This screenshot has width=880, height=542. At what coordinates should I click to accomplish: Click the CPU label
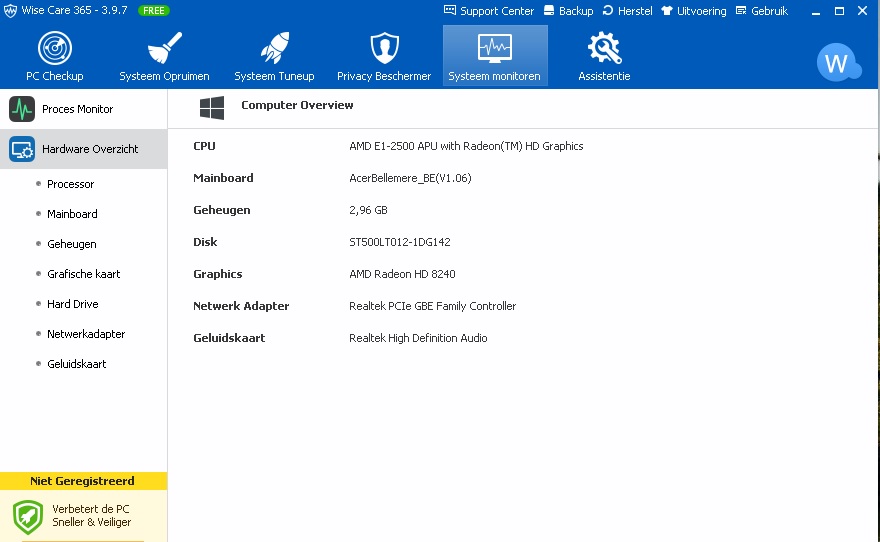pyautogui.click(x=204, y=146)
